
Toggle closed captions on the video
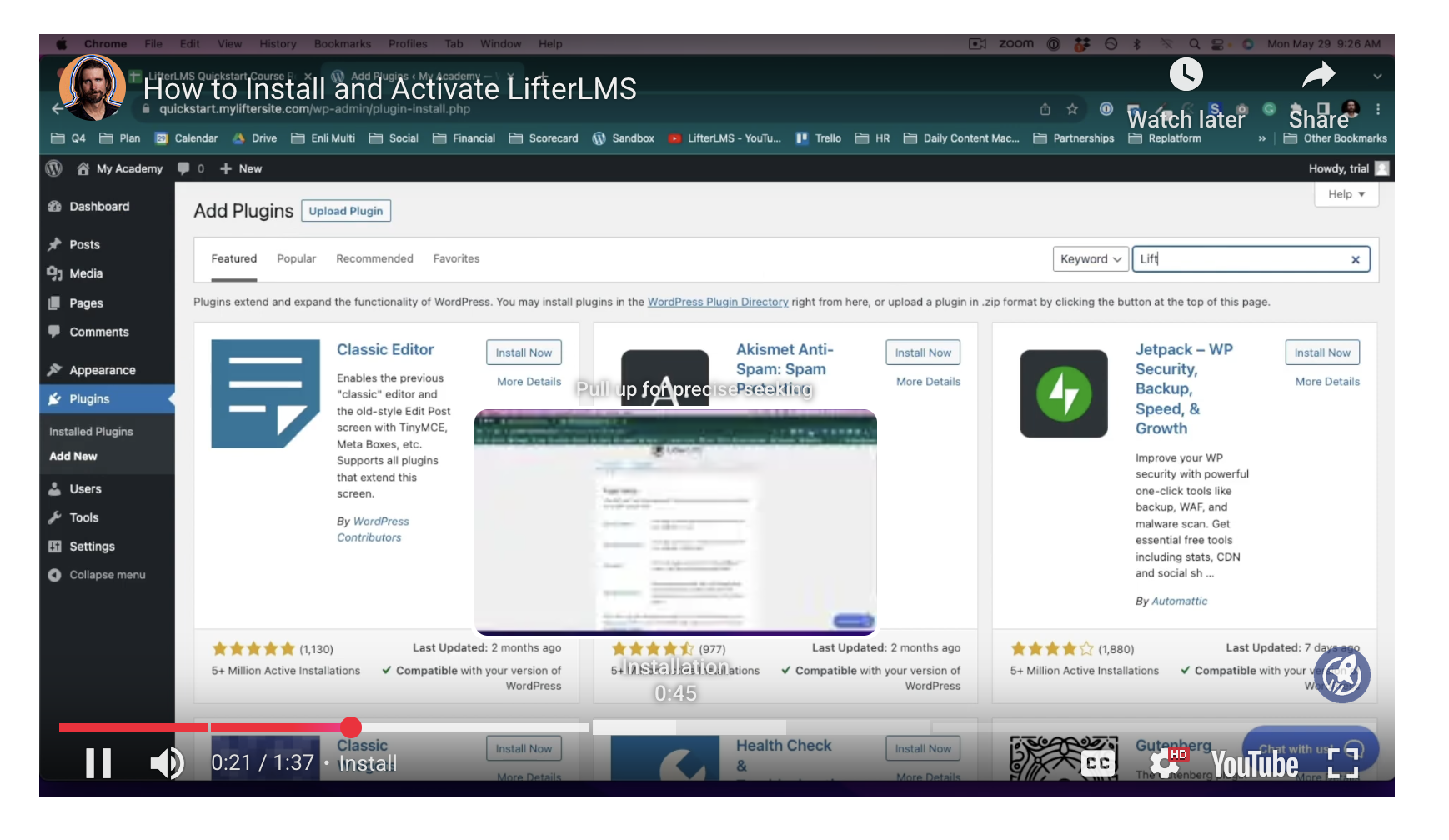click(x=1098, y=763)
